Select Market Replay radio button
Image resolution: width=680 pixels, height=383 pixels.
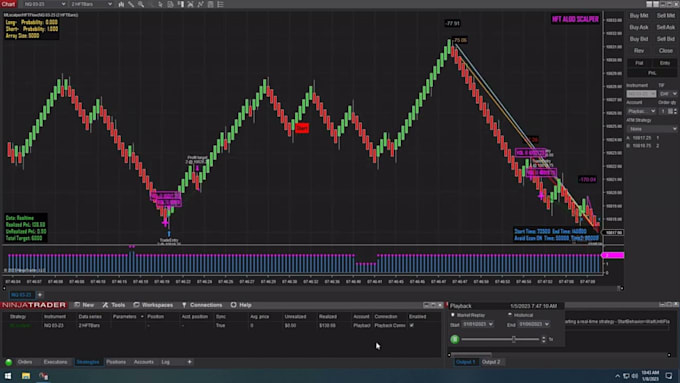click(x=453, y=315)
